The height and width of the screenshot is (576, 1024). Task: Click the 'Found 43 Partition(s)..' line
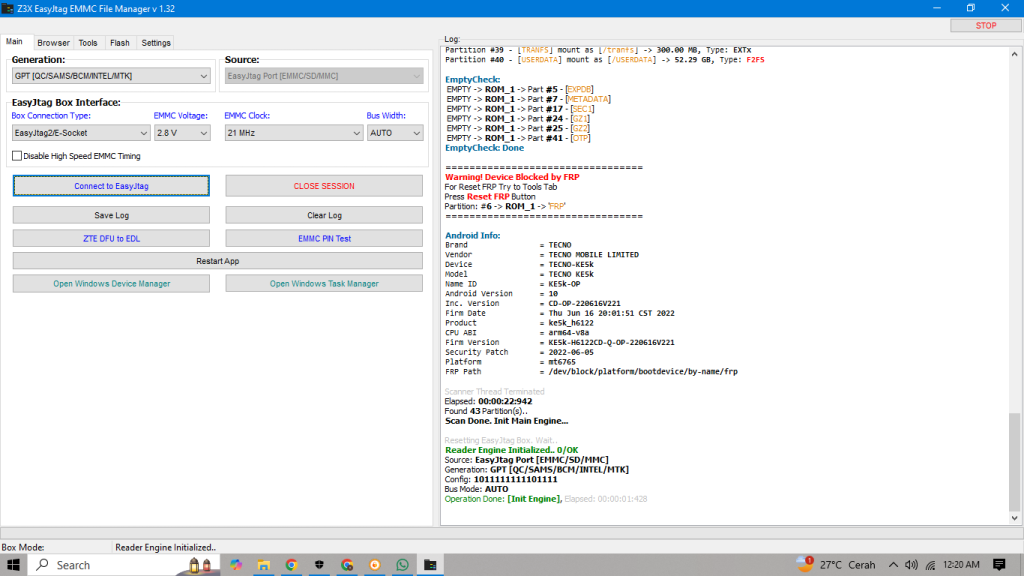click(486, 411)
